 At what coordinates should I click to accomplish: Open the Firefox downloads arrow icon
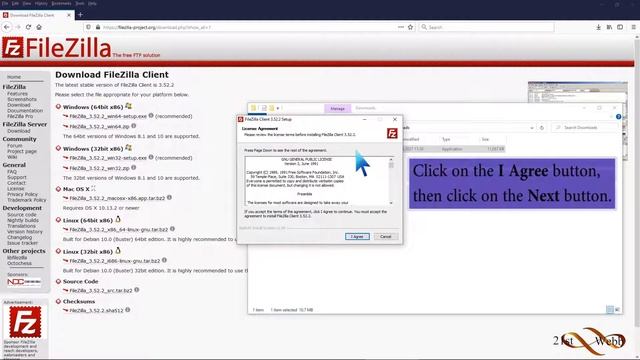coord(598,27)
